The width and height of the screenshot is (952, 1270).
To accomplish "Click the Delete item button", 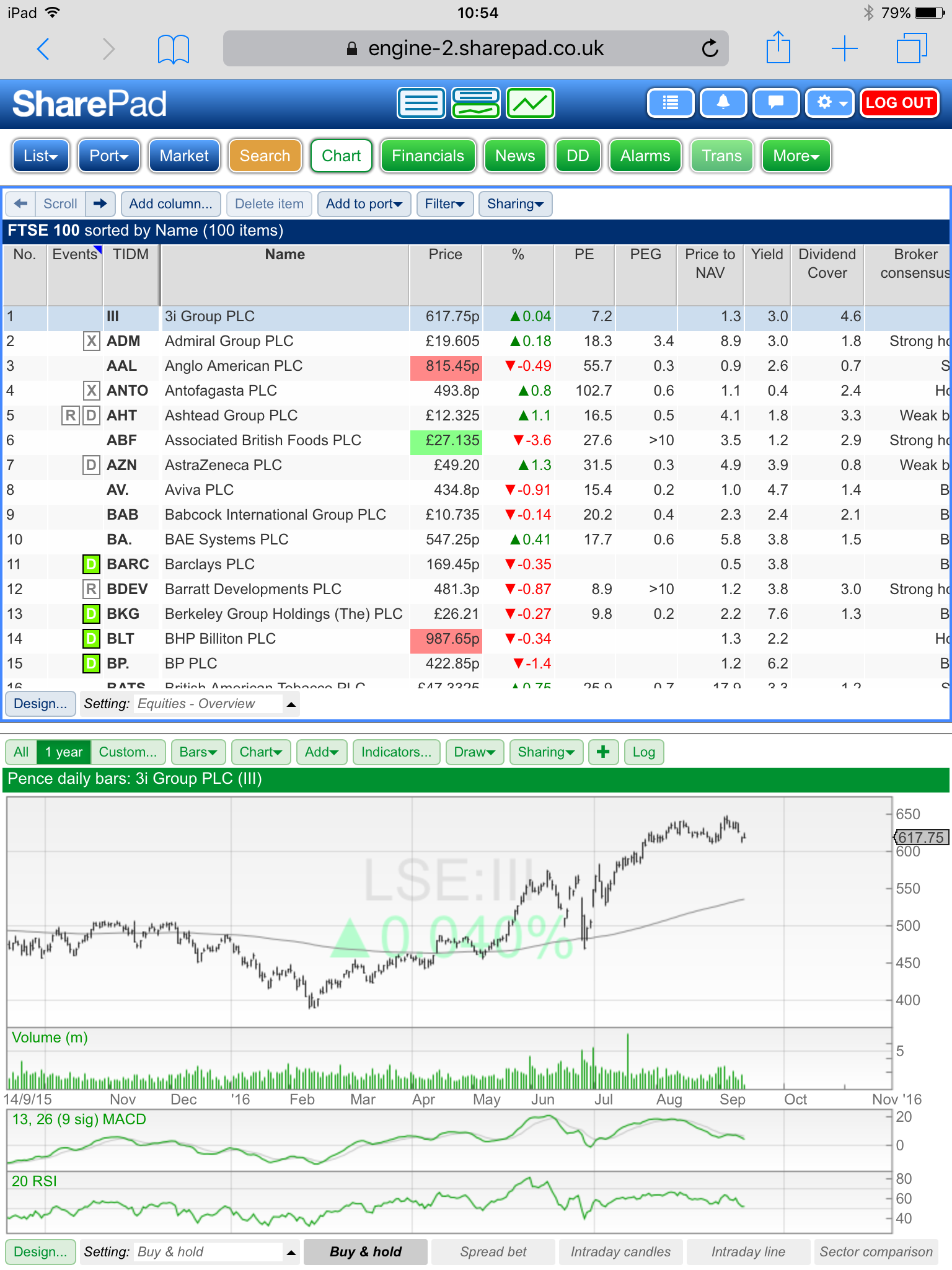I will [269, 204].
